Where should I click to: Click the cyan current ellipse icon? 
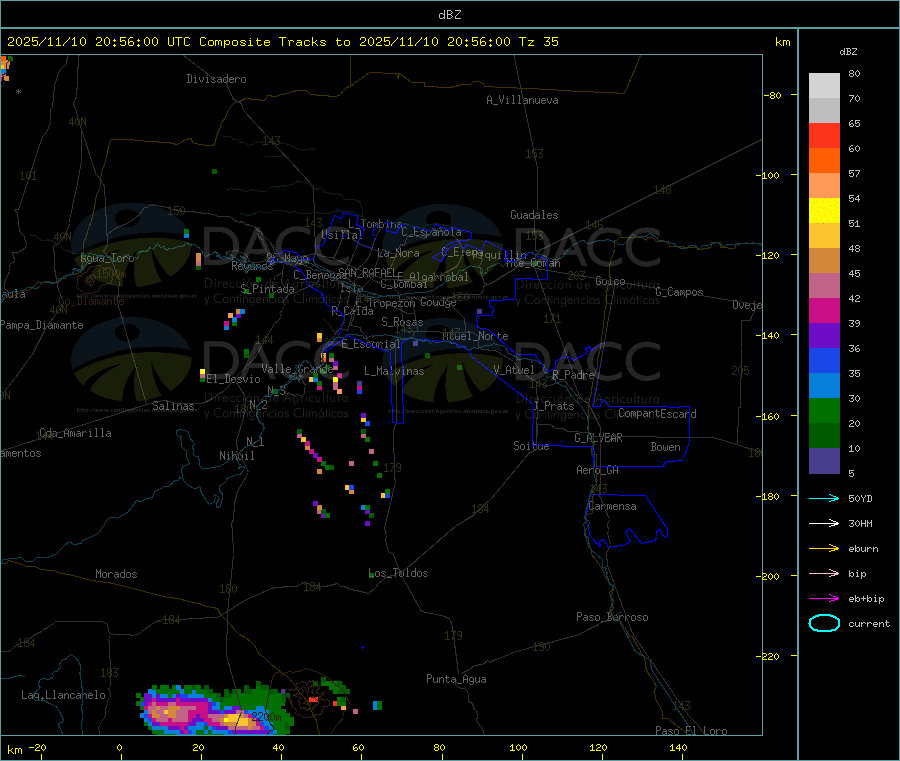(x=824, y=623)
